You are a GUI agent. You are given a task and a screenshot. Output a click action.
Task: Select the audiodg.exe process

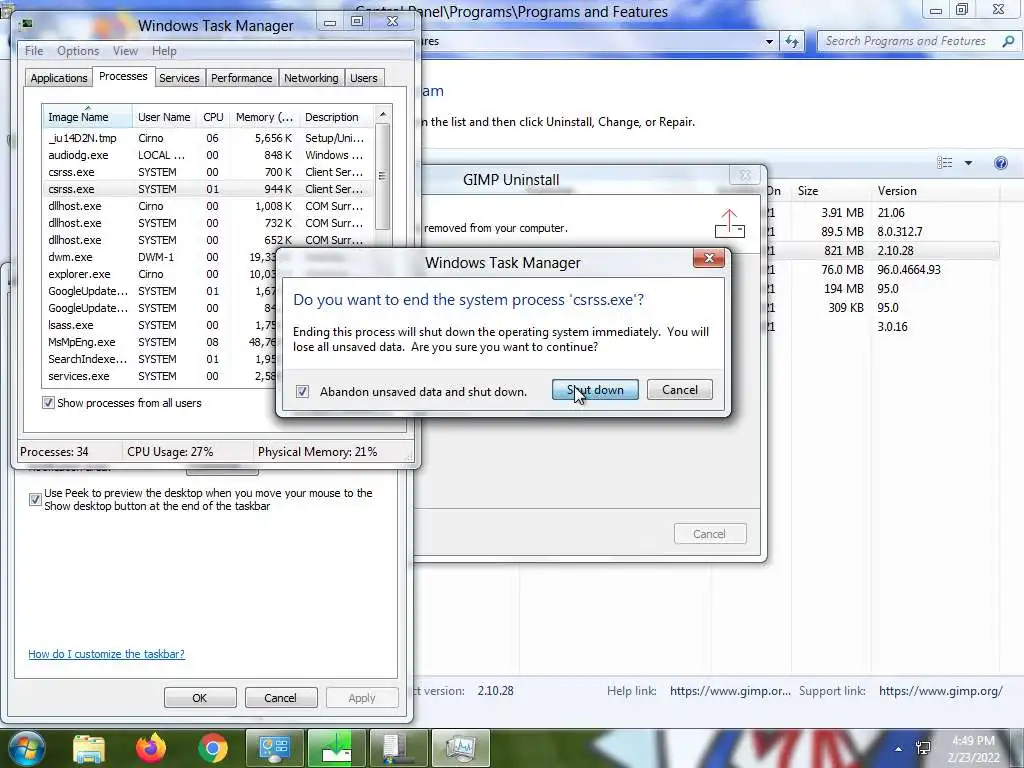[209, 155]
